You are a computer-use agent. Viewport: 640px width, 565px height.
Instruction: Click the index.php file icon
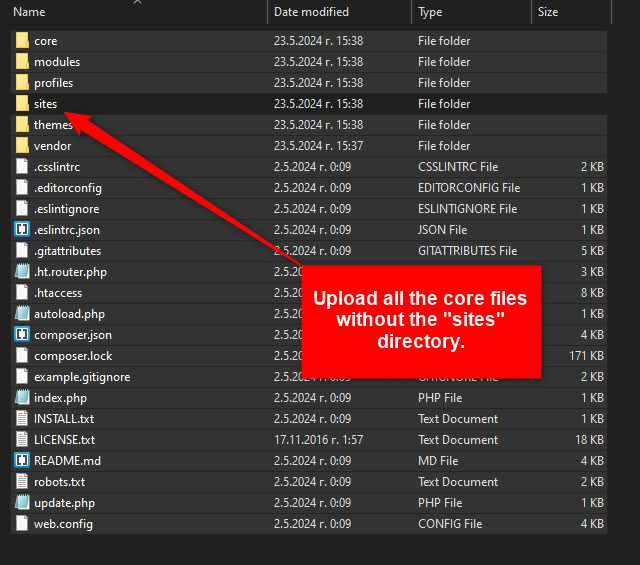(x=22, y=398)
